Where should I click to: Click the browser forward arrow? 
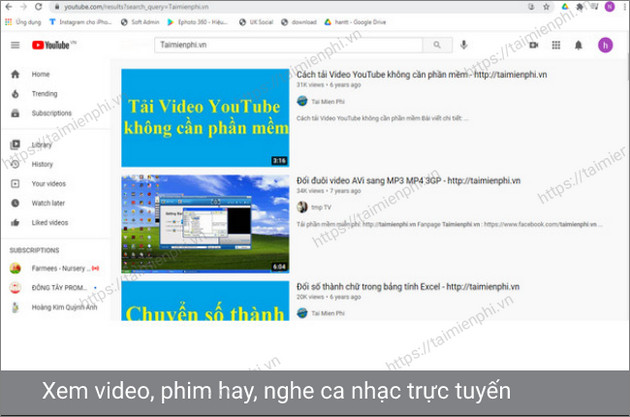coord(23,7)
